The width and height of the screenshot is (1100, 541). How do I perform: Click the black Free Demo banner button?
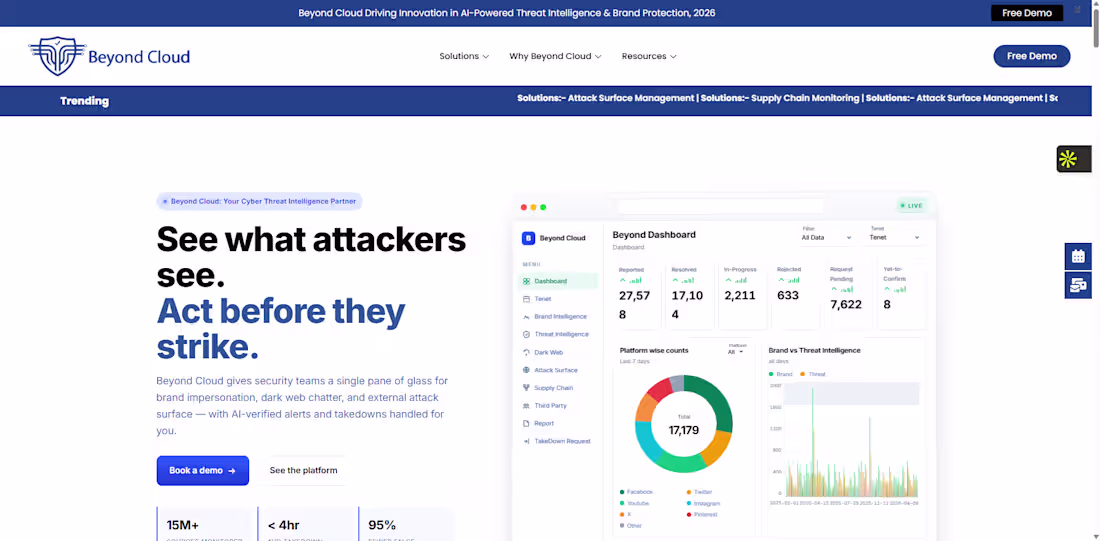(x=1026, y=13)
